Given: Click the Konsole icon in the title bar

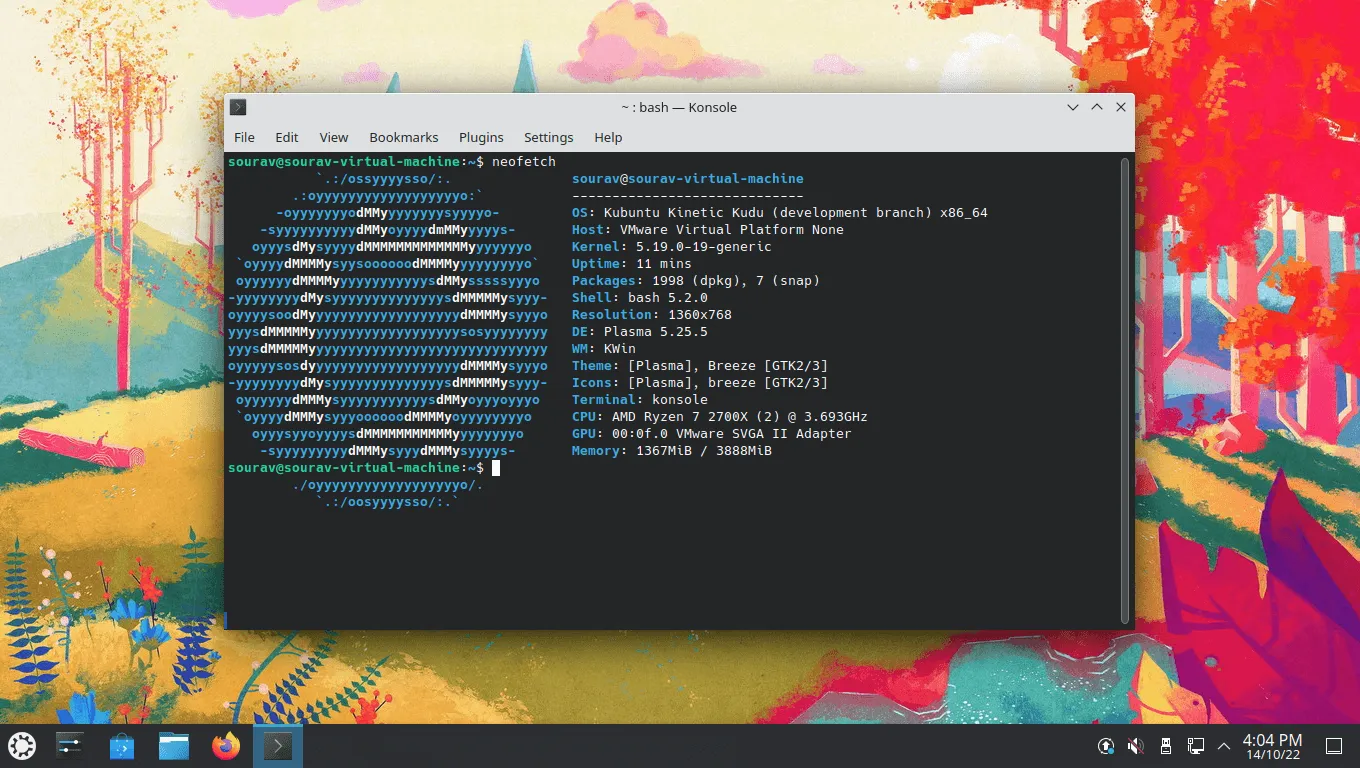Looking at the screenshot, I should pos(237,107).
